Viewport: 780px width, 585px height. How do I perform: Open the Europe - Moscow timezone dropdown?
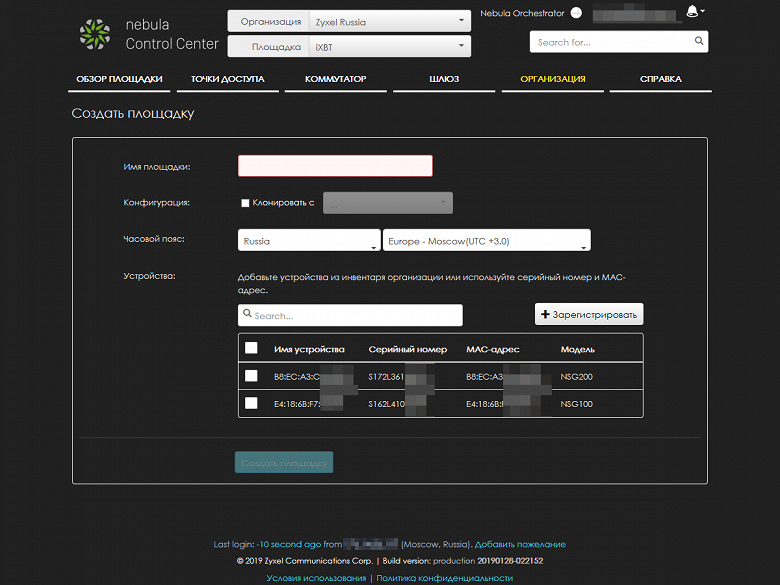click(x=487, y=240)
